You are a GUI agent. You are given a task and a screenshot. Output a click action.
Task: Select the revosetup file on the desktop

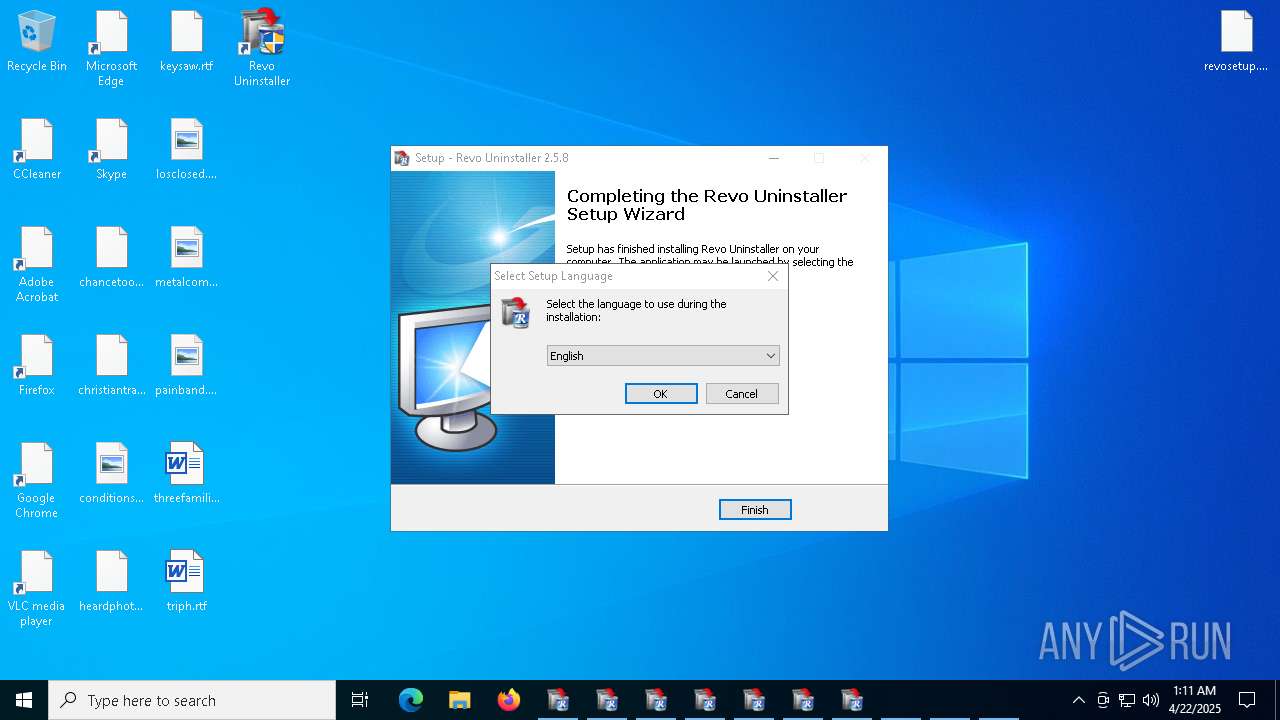[1236, 42]
